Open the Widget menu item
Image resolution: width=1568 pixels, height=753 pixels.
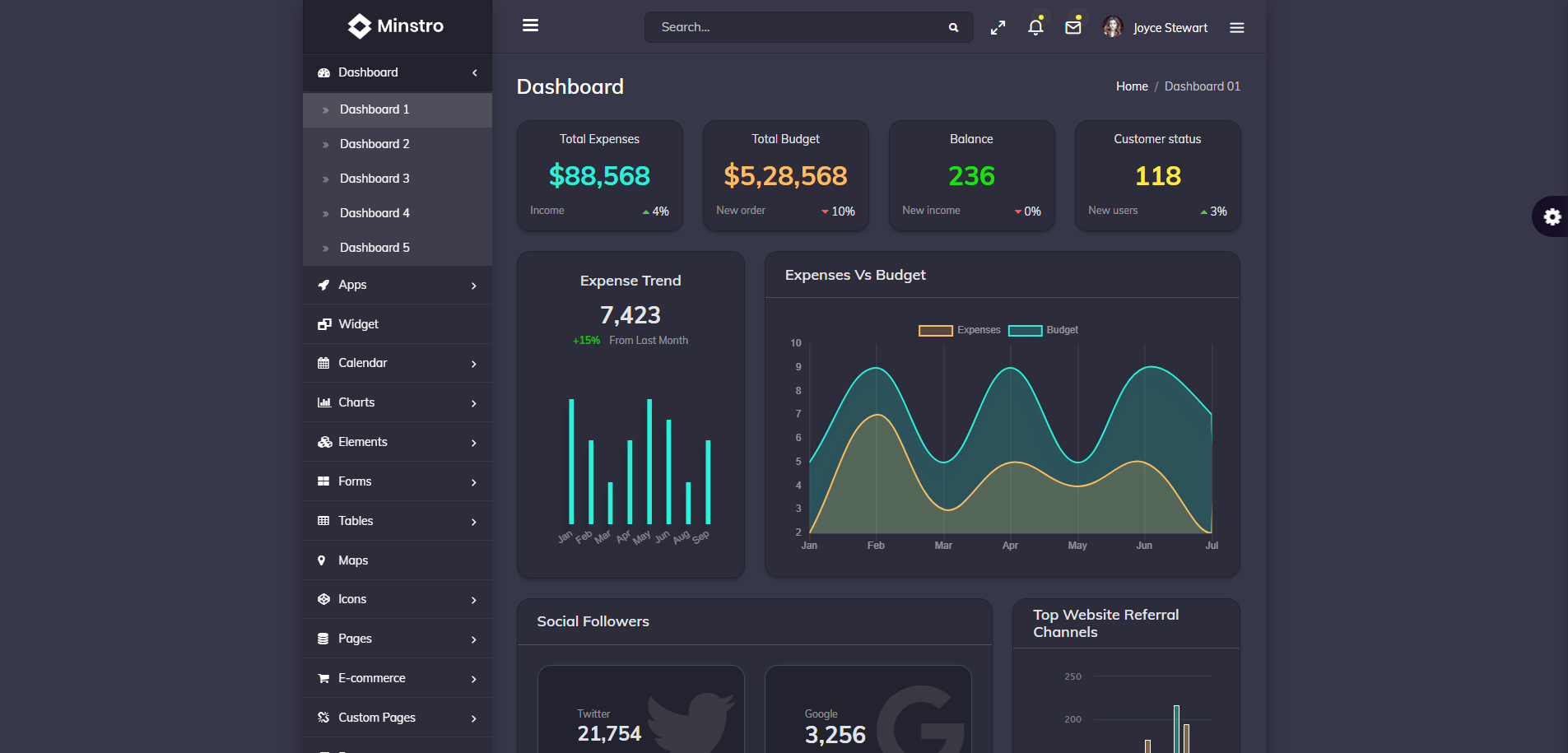tap(398, 324)
